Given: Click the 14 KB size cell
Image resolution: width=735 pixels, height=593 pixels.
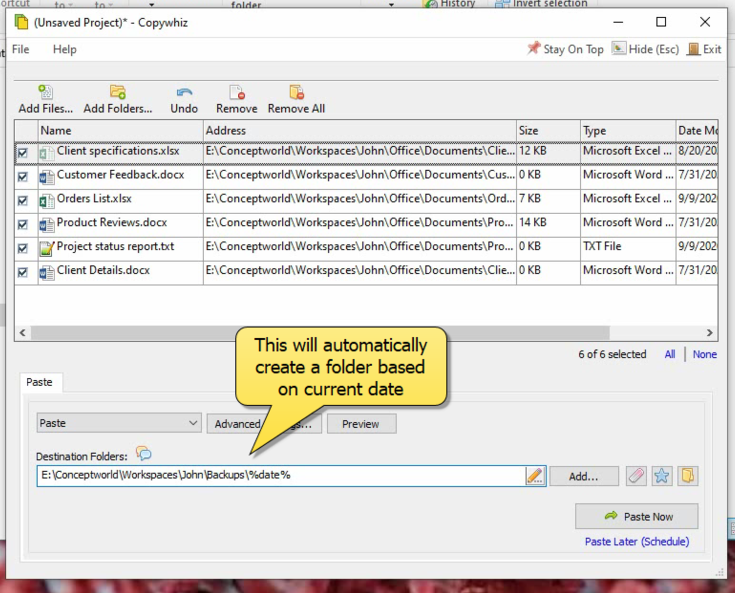Looking at the screenshot, I should (x=533, y=222).
